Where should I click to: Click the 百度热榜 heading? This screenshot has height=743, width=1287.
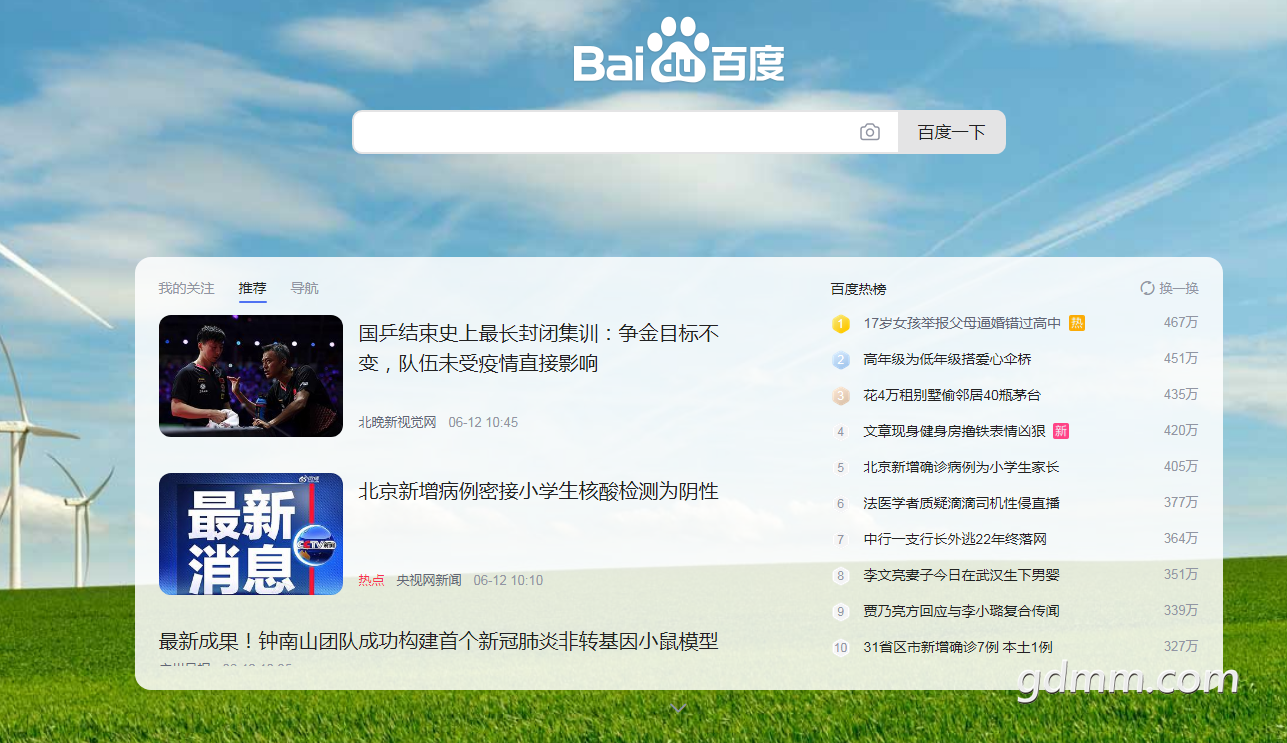coord(859,289)
